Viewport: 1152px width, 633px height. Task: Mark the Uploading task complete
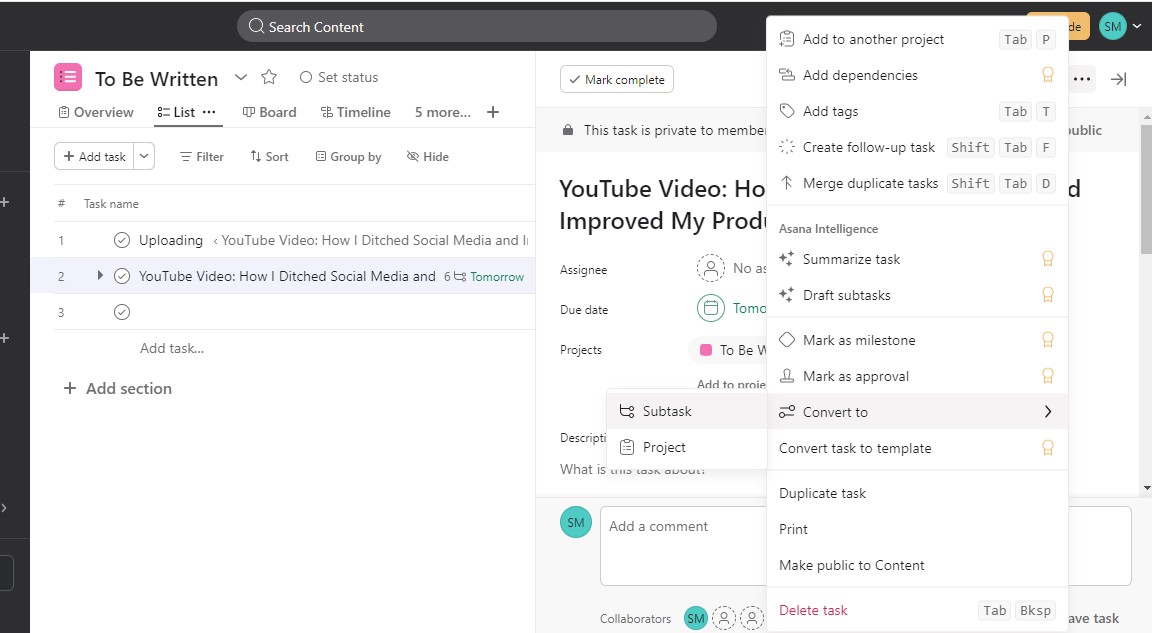[122, 240]
